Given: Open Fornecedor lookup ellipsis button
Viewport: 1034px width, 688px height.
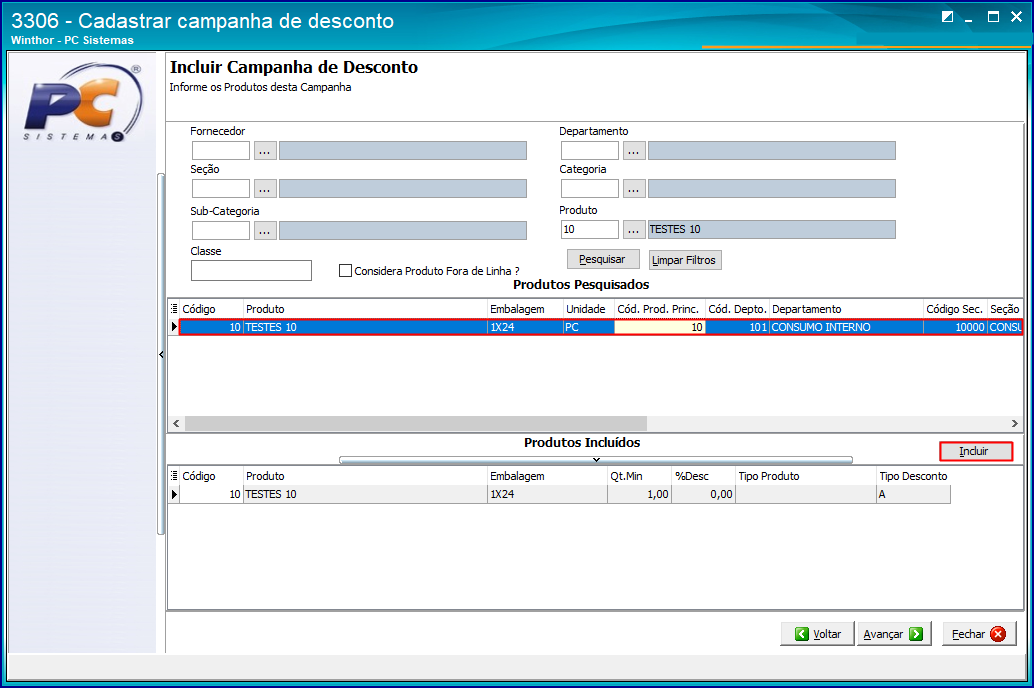Looking at the screenshot, I should (264, 151).
